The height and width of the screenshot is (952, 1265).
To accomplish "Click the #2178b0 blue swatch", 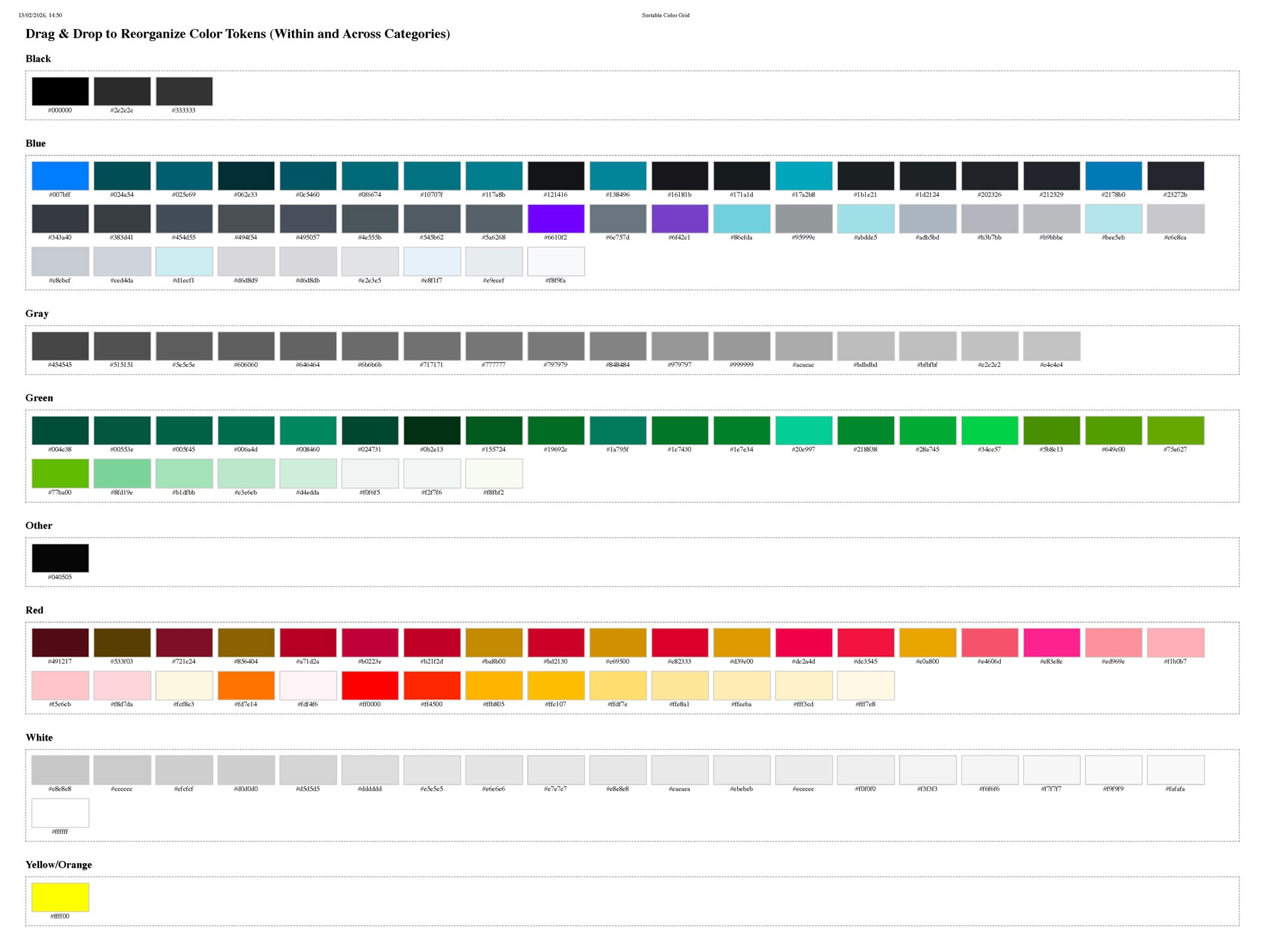I will [1113, 176].
